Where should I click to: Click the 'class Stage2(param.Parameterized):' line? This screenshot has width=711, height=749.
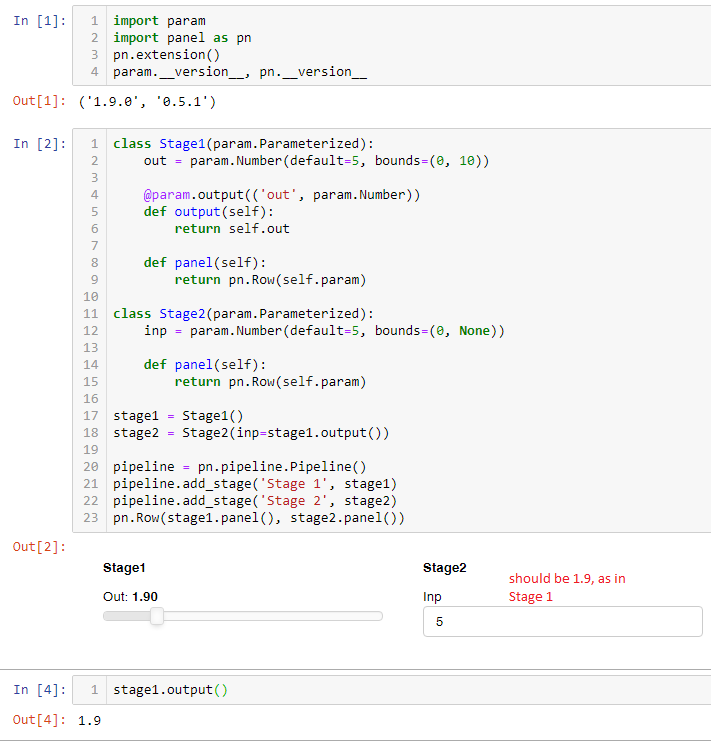(243, 314)
